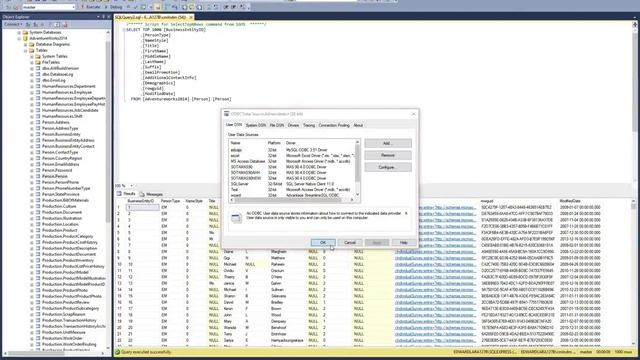640x360 pixels.
Task: Click the Production.Culture table icon
Action: 38,206
